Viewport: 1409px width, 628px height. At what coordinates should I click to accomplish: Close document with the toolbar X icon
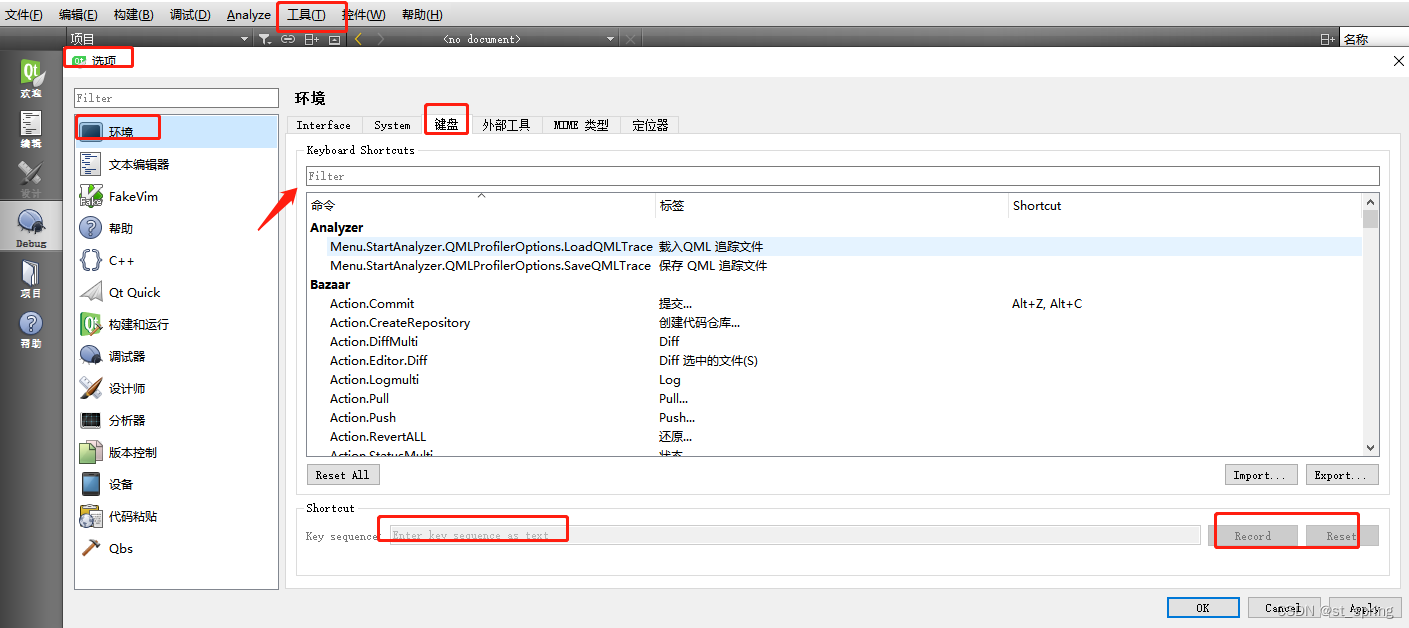tap(630, 39)
